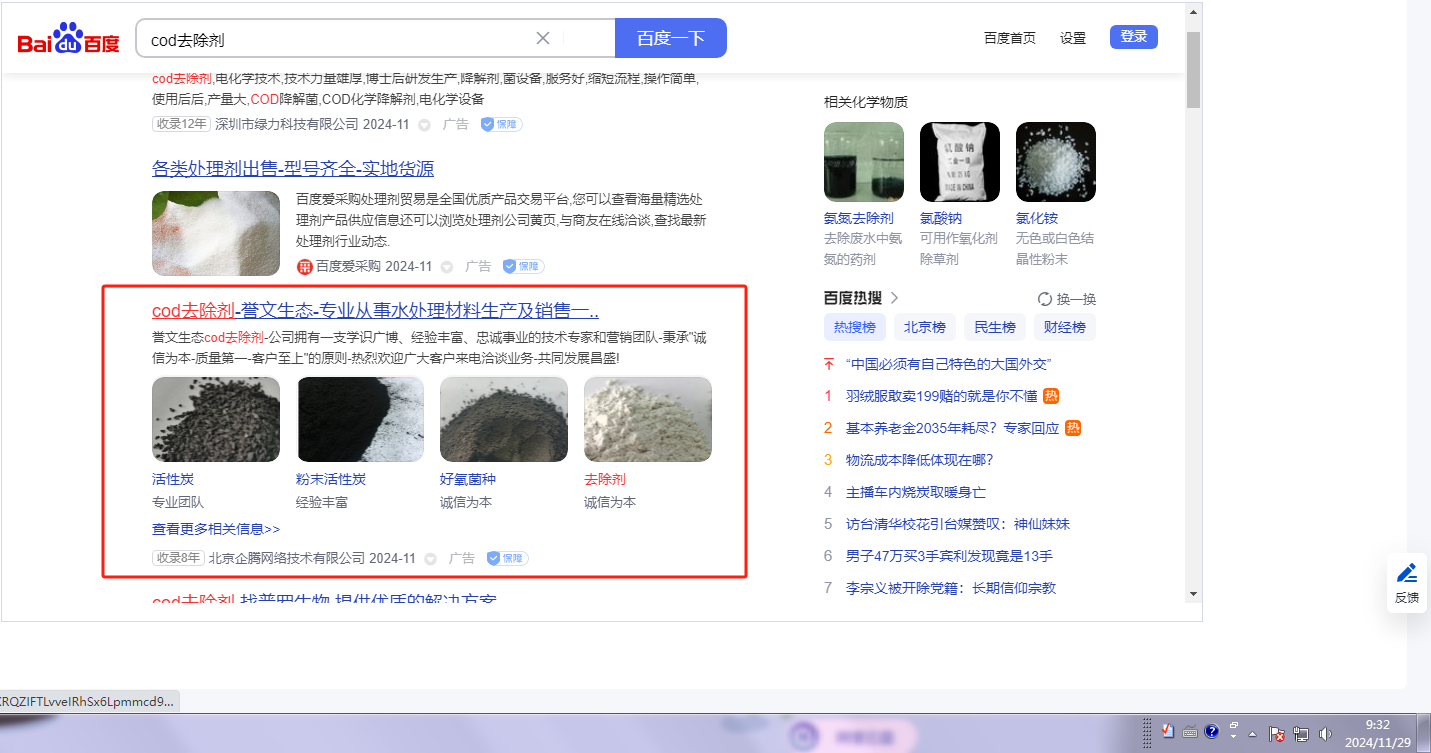Switch to the 北京榜 tab
Image resolution: width=1431 pixels, height=753 pixels.
pos(925,327)
